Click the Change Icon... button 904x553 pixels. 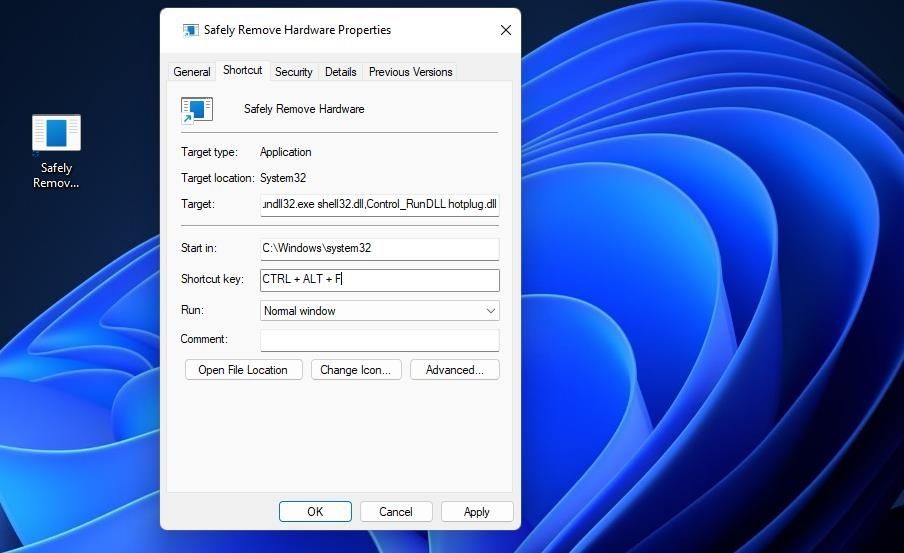tap(356, 370)
